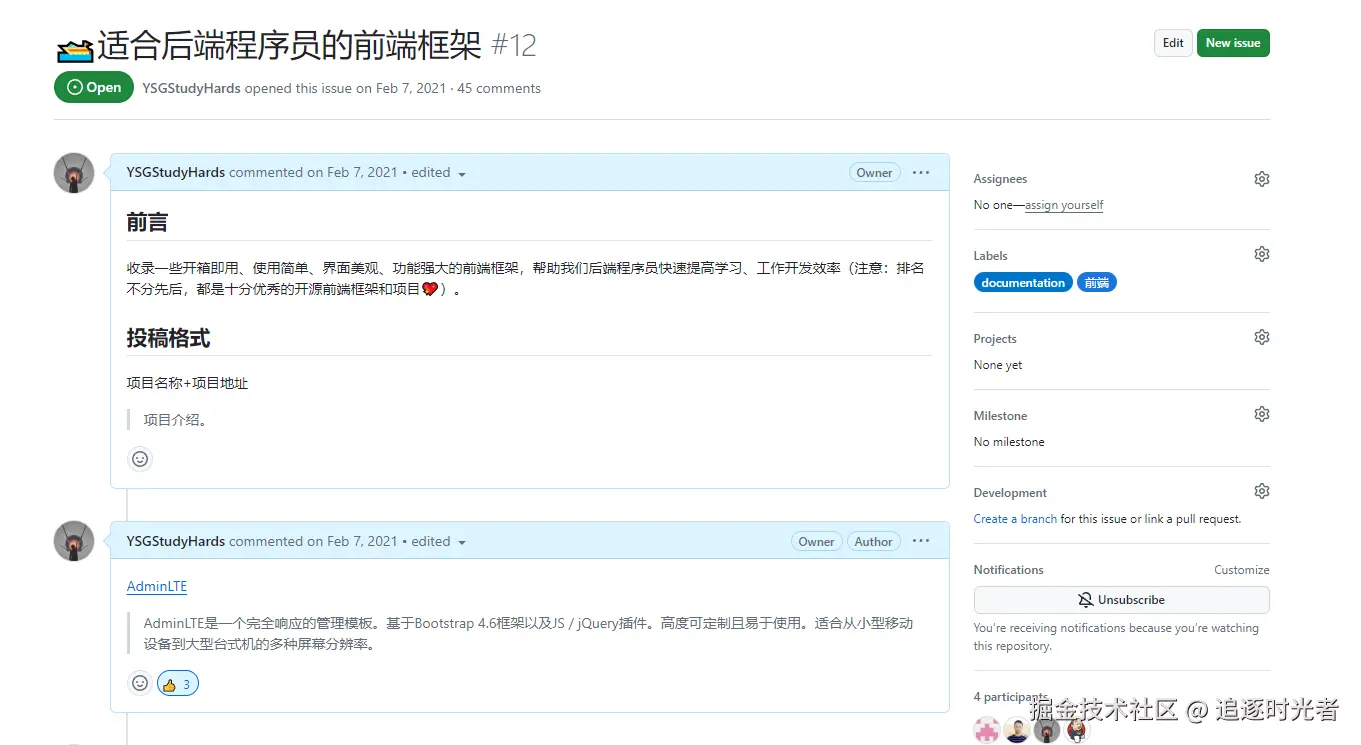
Task: Toggle the thumbs up reaction with 3 votes
Action: pos(178,684)
